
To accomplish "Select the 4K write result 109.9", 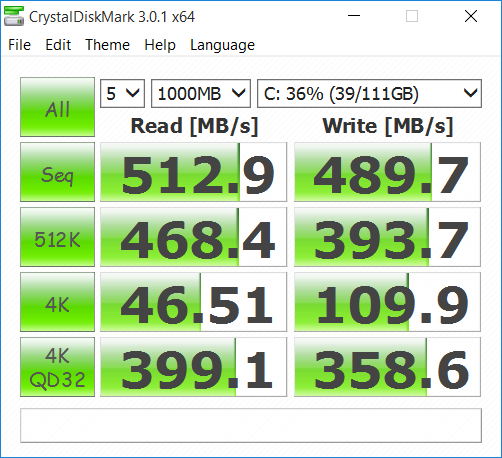I will pos(387,302).
